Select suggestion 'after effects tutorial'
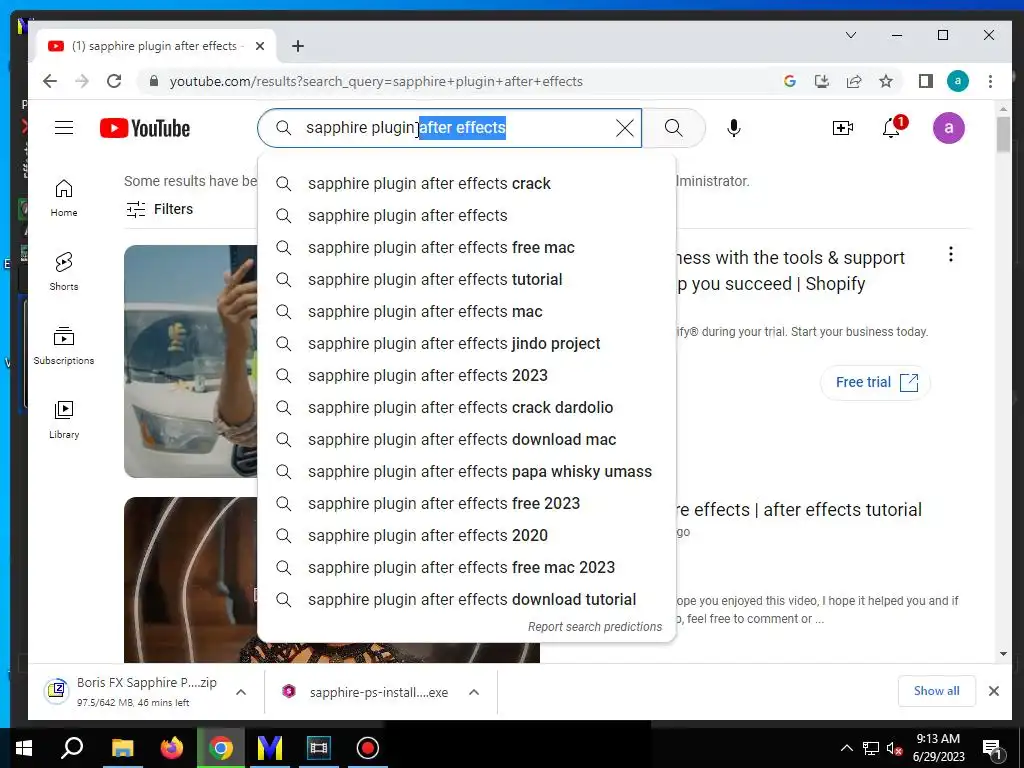Screen dimensions: 1024x768 click(x=466, y=280)
